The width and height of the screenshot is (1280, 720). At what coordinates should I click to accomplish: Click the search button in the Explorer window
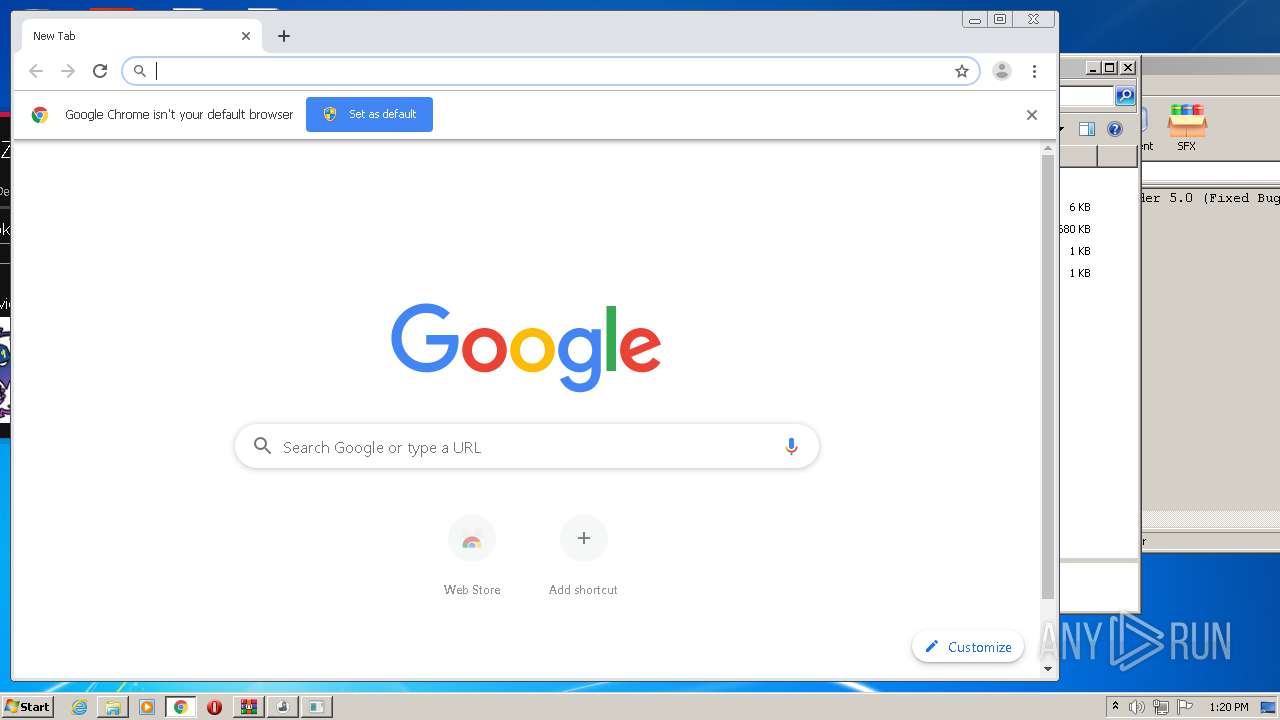[x=1125, y=96]
